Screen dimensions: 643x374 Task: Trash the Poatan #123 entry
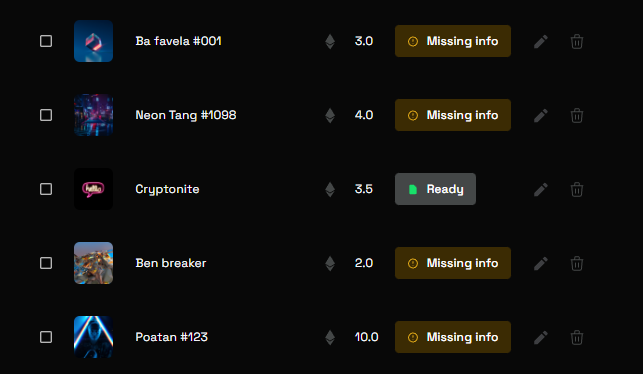point(577,337)
